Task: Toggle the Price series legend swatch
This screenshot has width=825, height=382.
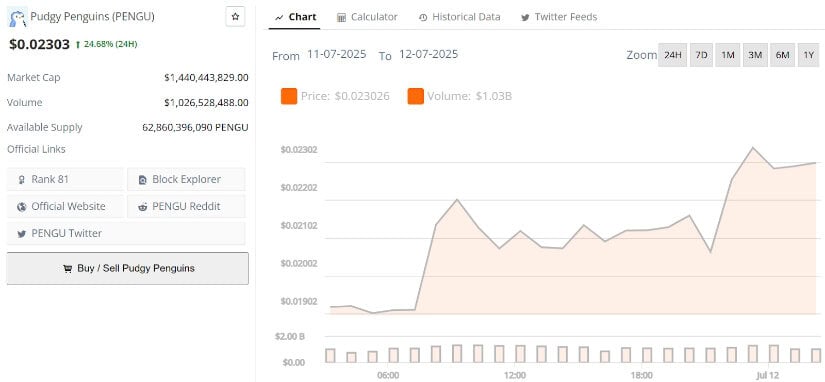Action: tap(289, 96)
